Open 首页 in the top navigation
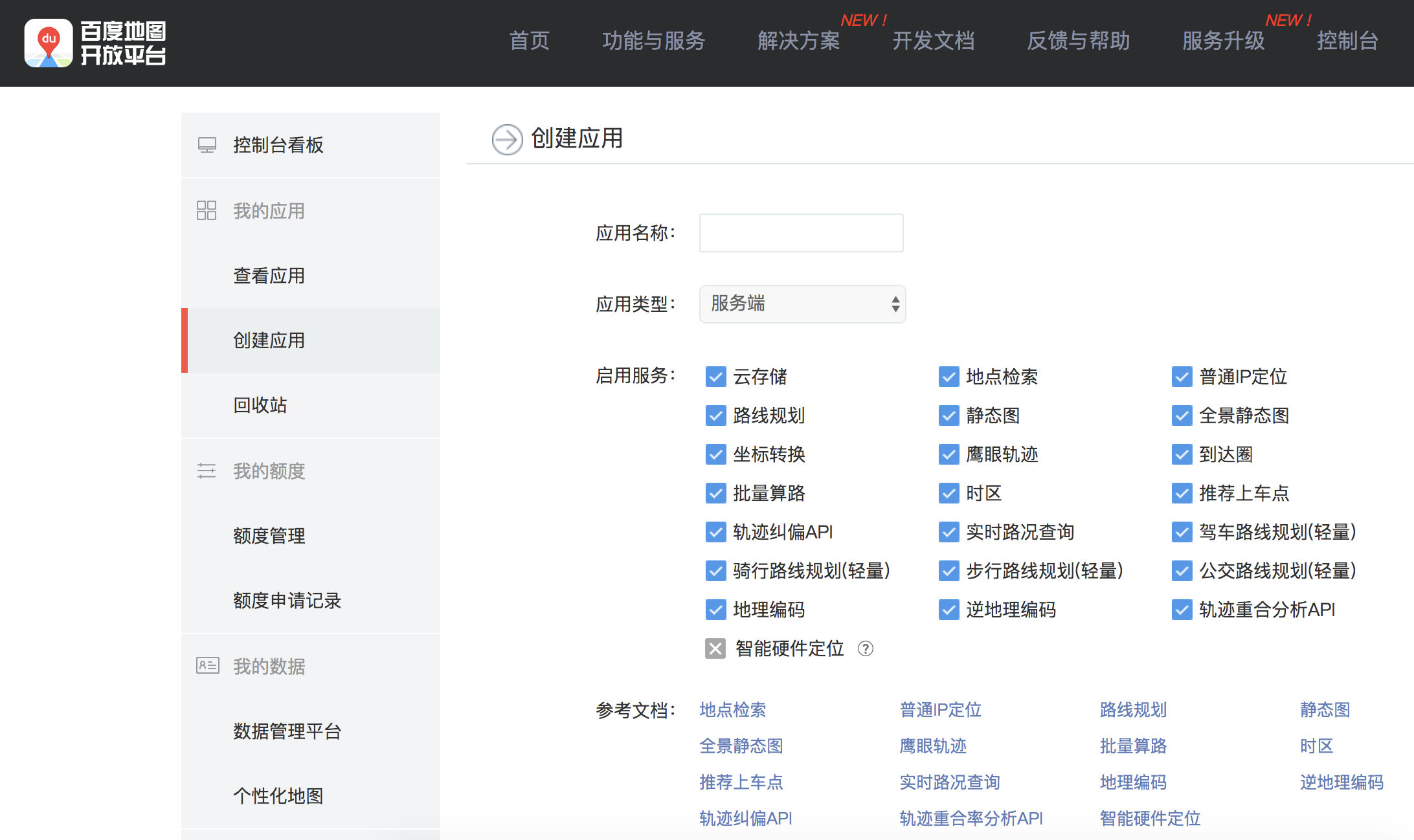The image size is (1414, 840). (x=530, y=41)
